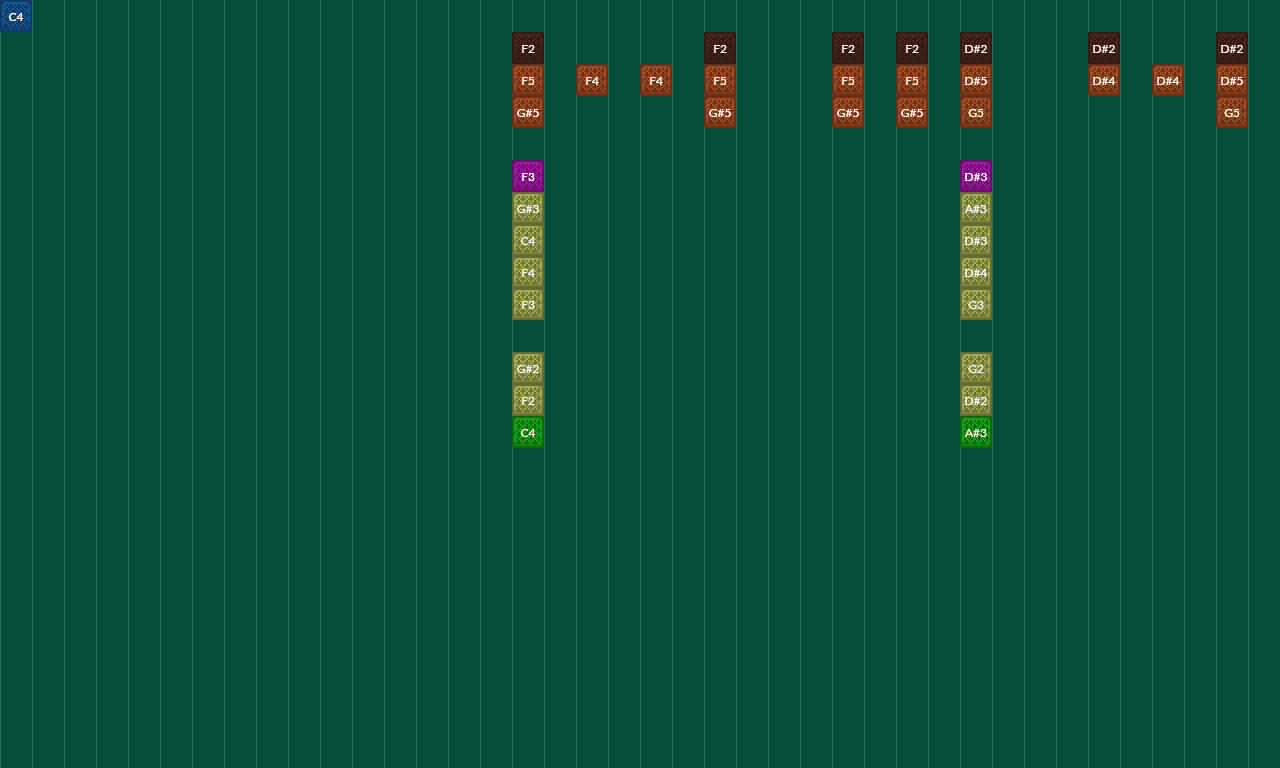Select the G3 note at the bottom of its stack

pyautogui.click(x=976, y=305)
